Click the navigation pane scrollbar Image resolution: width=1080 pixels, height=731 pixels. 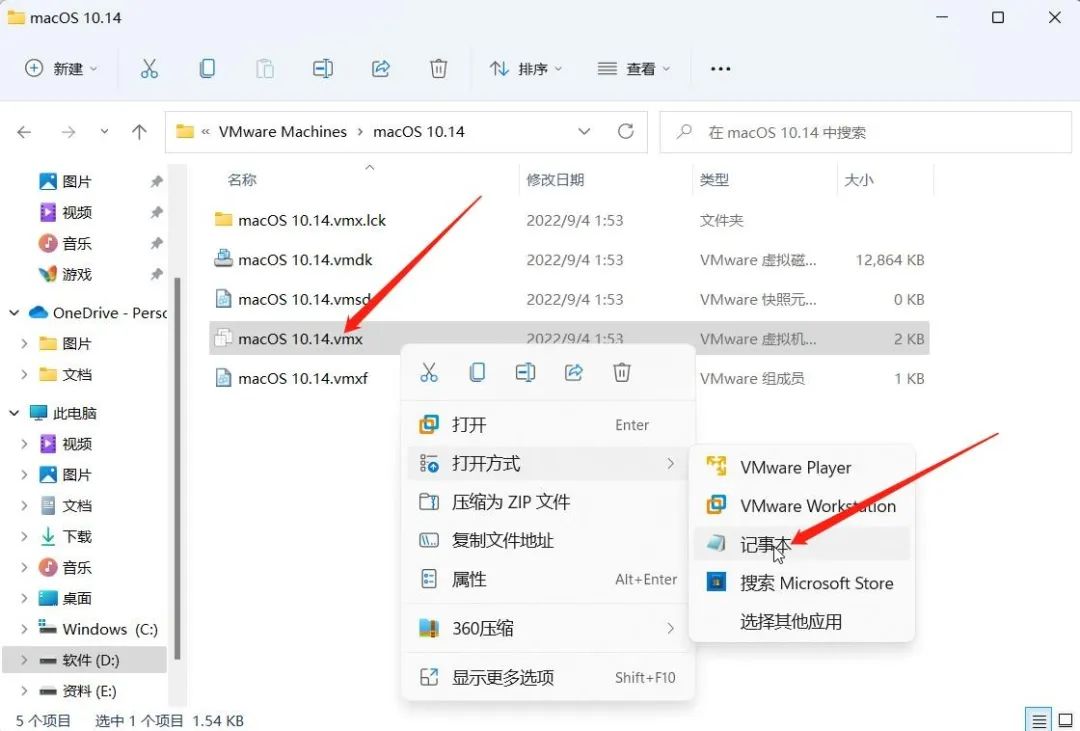tap(177, 469)
